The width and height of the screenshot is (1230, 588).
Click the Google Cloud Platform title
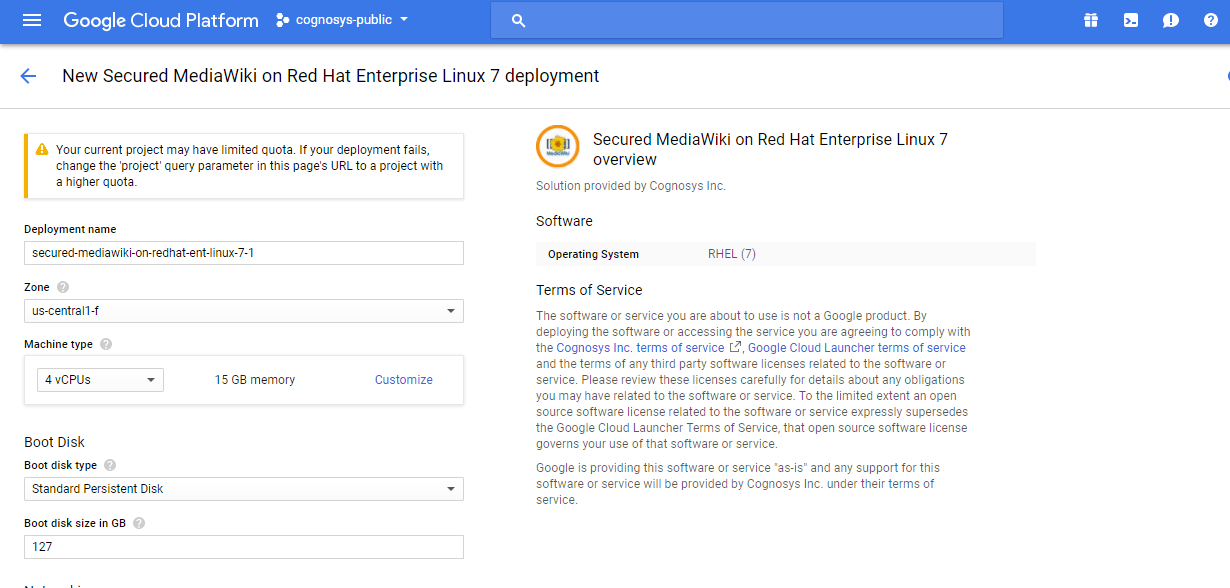[161, 20]
